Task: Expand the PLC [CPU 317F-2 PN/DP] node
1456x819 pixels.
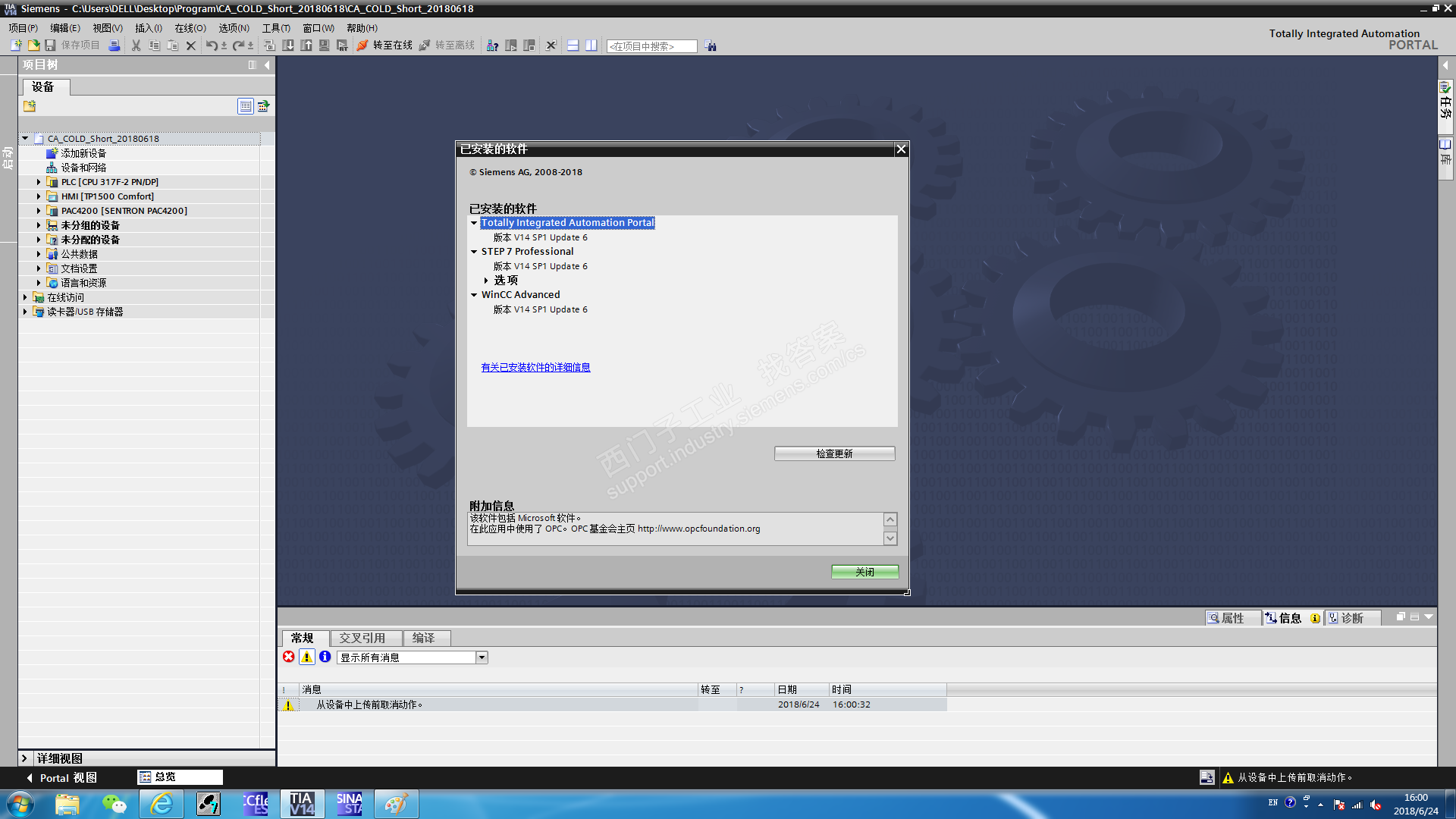Action: [39, 182]
